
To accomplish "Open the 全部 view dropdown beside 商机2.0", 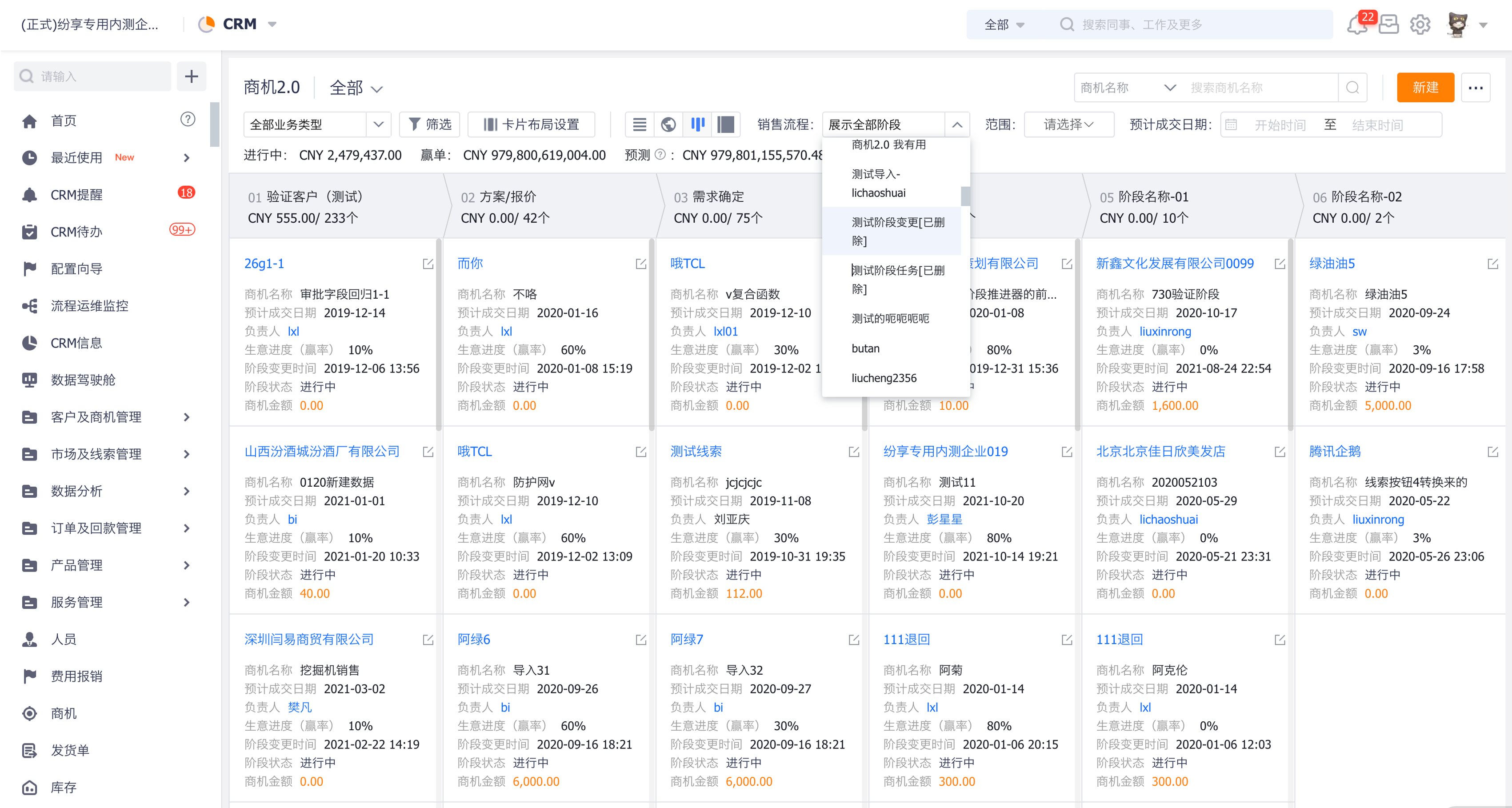I will tap(356, 88).
